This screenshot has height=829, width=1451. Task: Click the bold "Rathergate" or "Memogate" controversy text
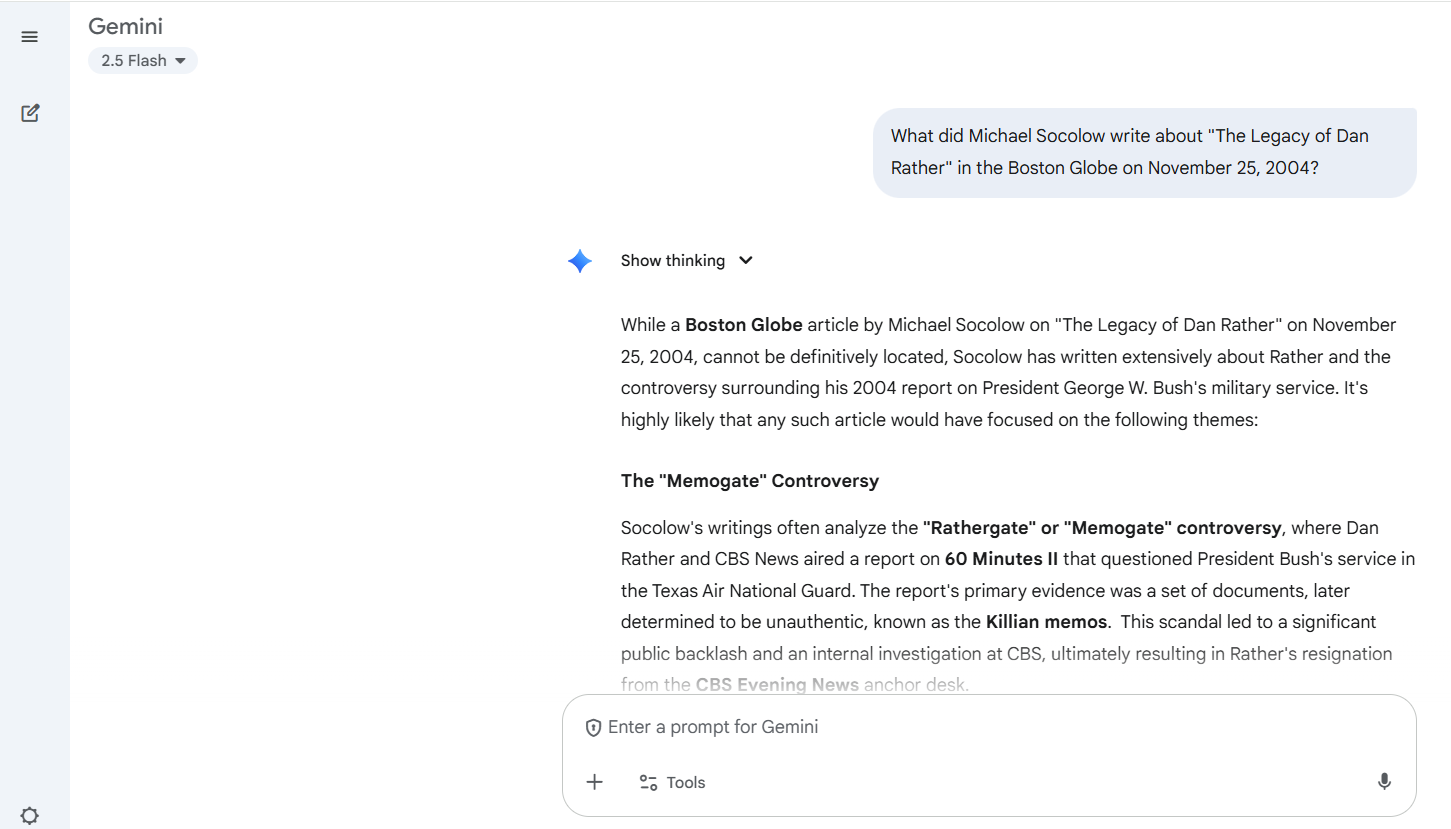click(1102, 528)
